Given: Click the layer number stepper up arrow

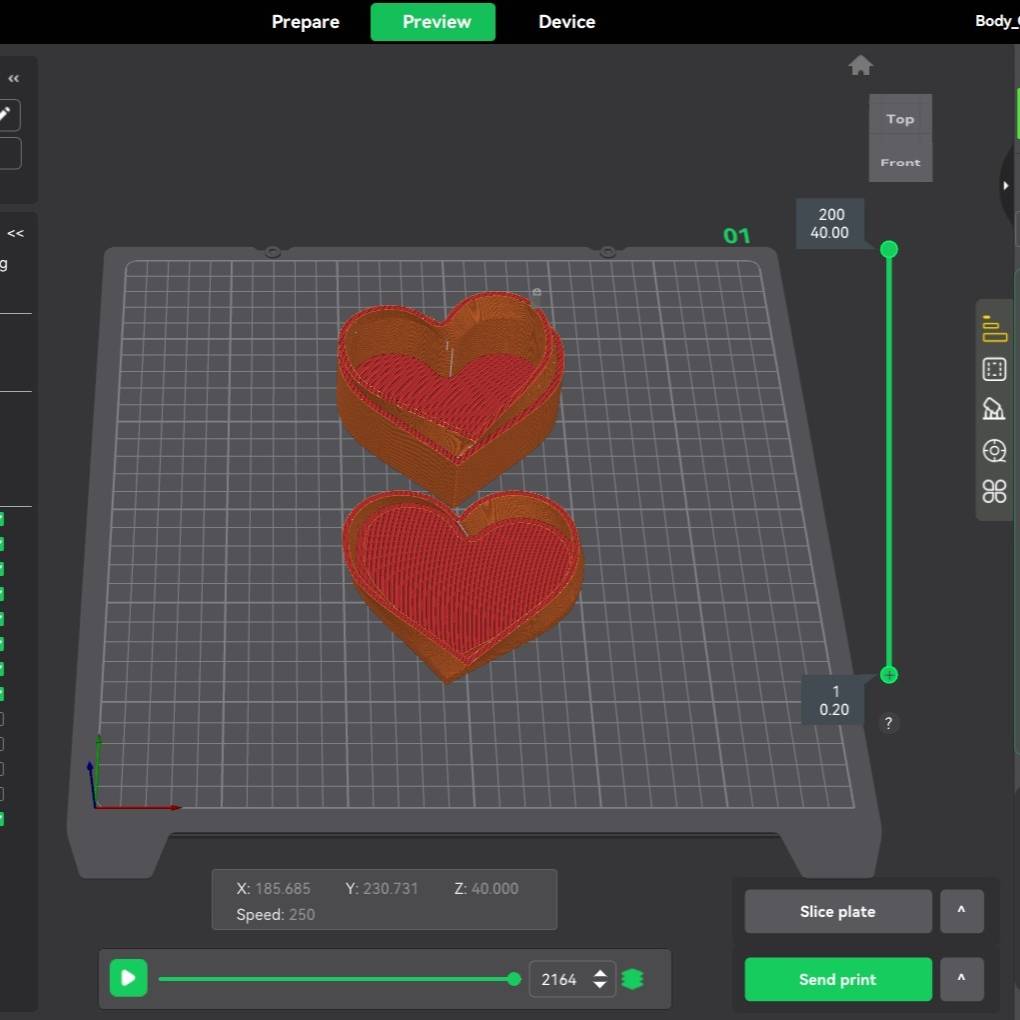Looking at the screenshot, I should [600, 973].
